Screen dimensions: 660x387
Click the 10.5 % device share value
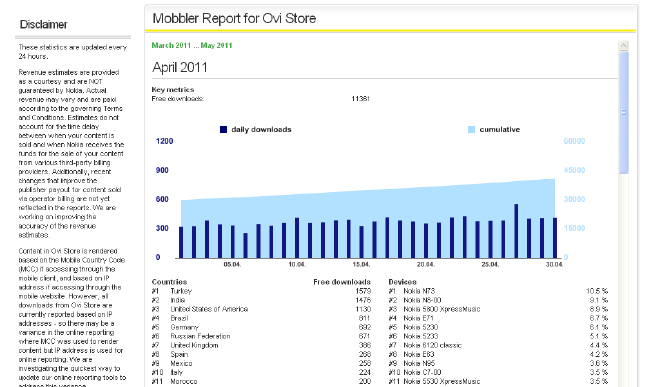point(597,291)
